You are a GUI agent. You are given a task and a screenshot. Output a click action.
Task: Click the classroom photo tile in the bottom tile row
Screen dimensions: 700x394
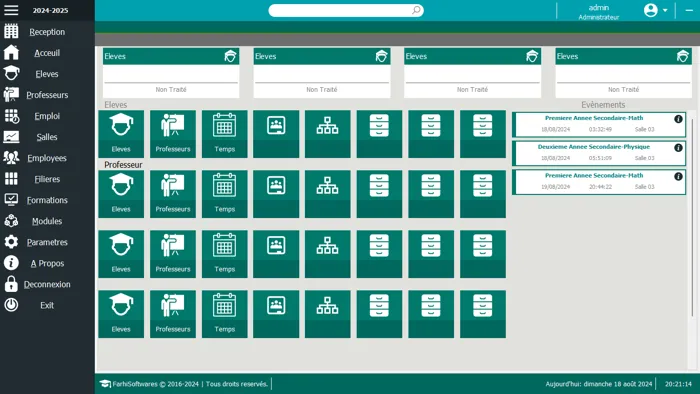point(276,314)
